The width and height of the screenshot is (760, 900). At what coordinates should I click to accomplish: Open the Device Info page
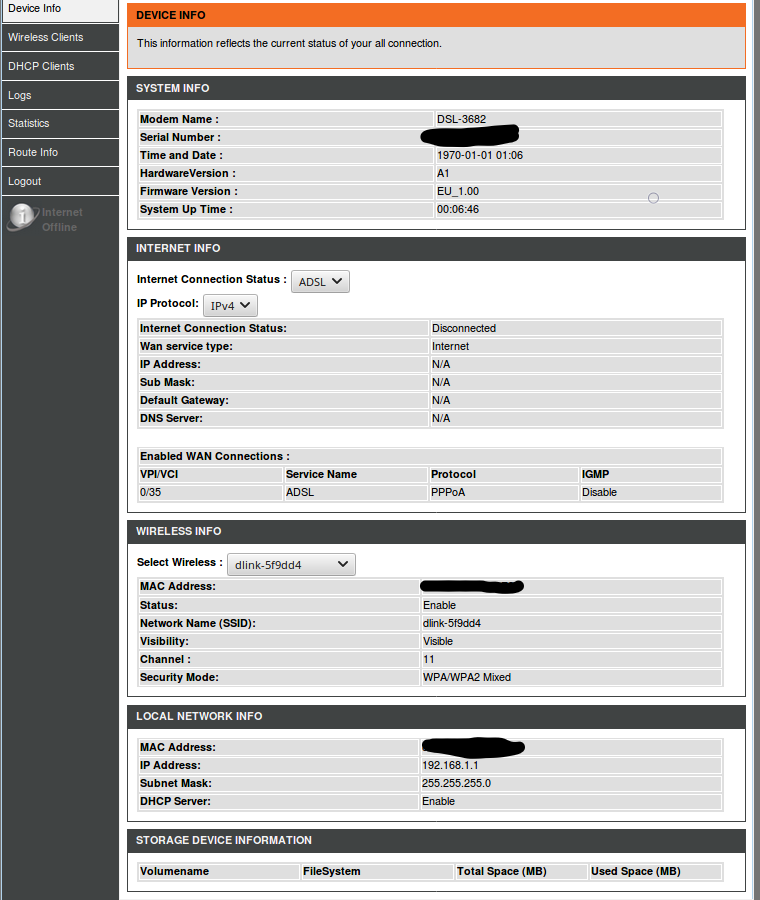click(x=35, y=9)
